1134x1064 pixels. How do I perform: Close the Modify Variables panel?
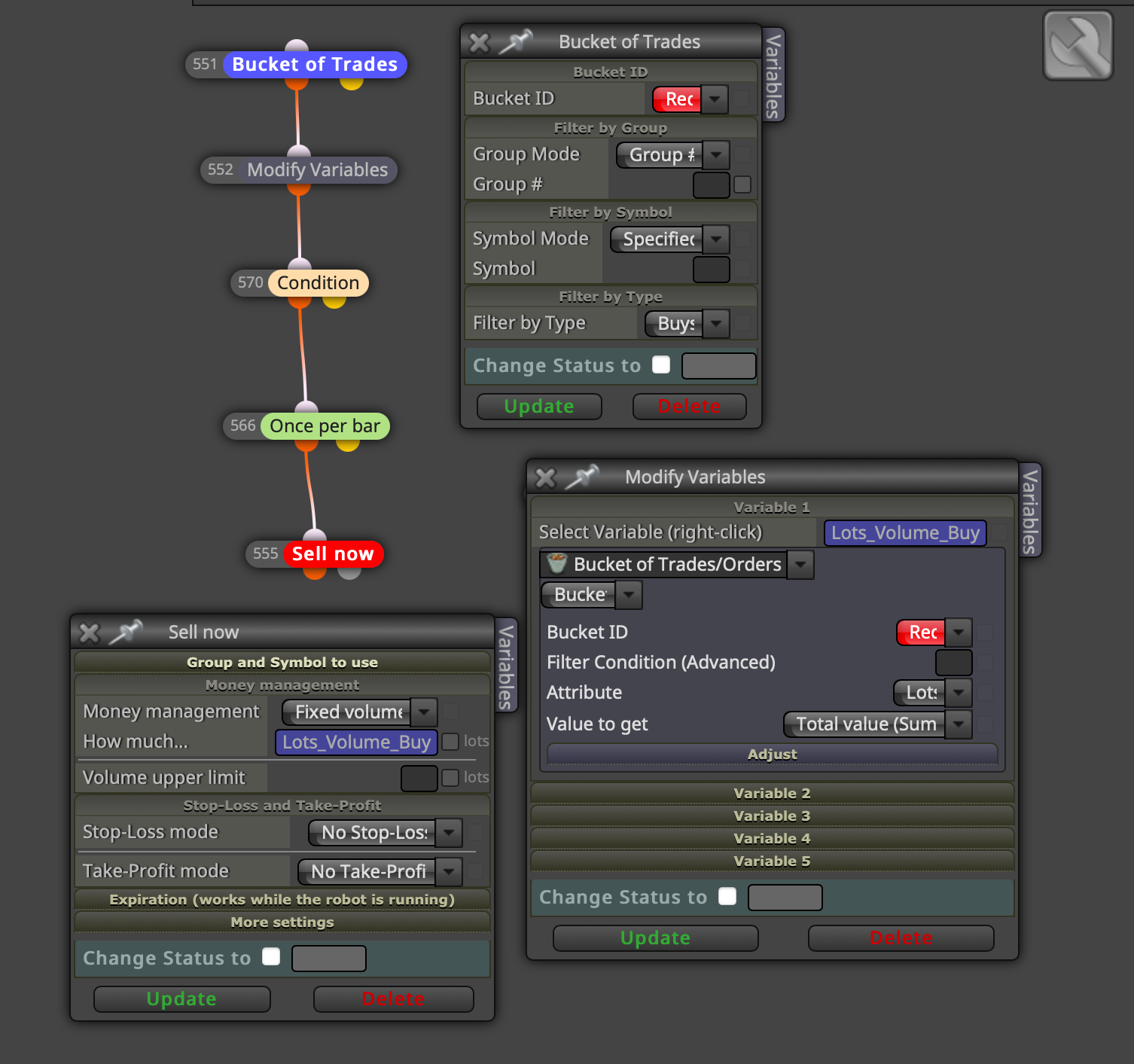pyautogui.click(x=545, y=477)
